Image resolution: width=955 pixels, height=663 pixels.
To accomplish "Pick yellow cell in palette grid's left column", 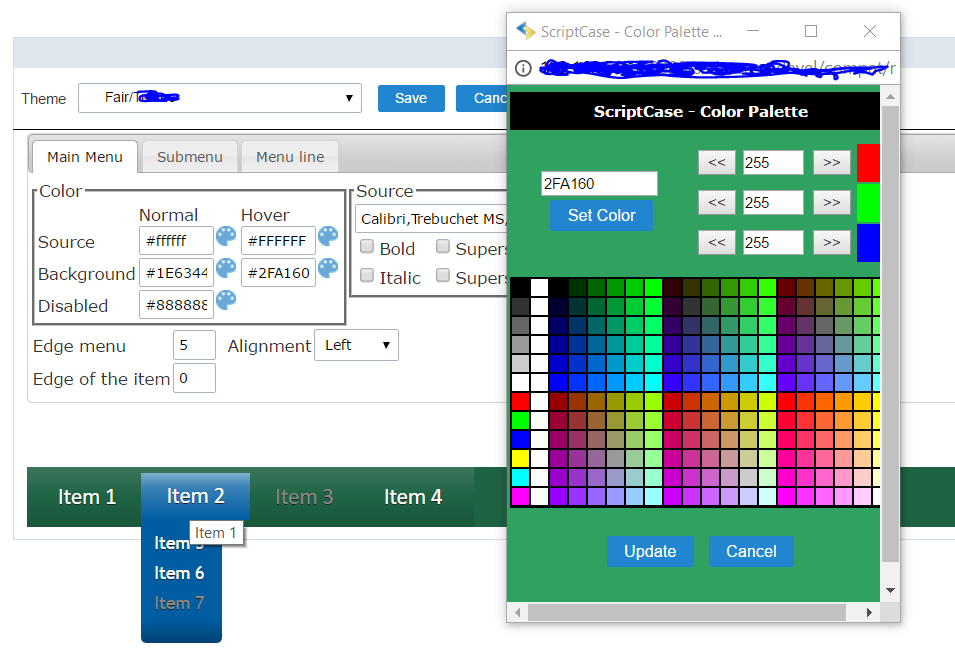I will pyautogui.click(x=520, y=458).
